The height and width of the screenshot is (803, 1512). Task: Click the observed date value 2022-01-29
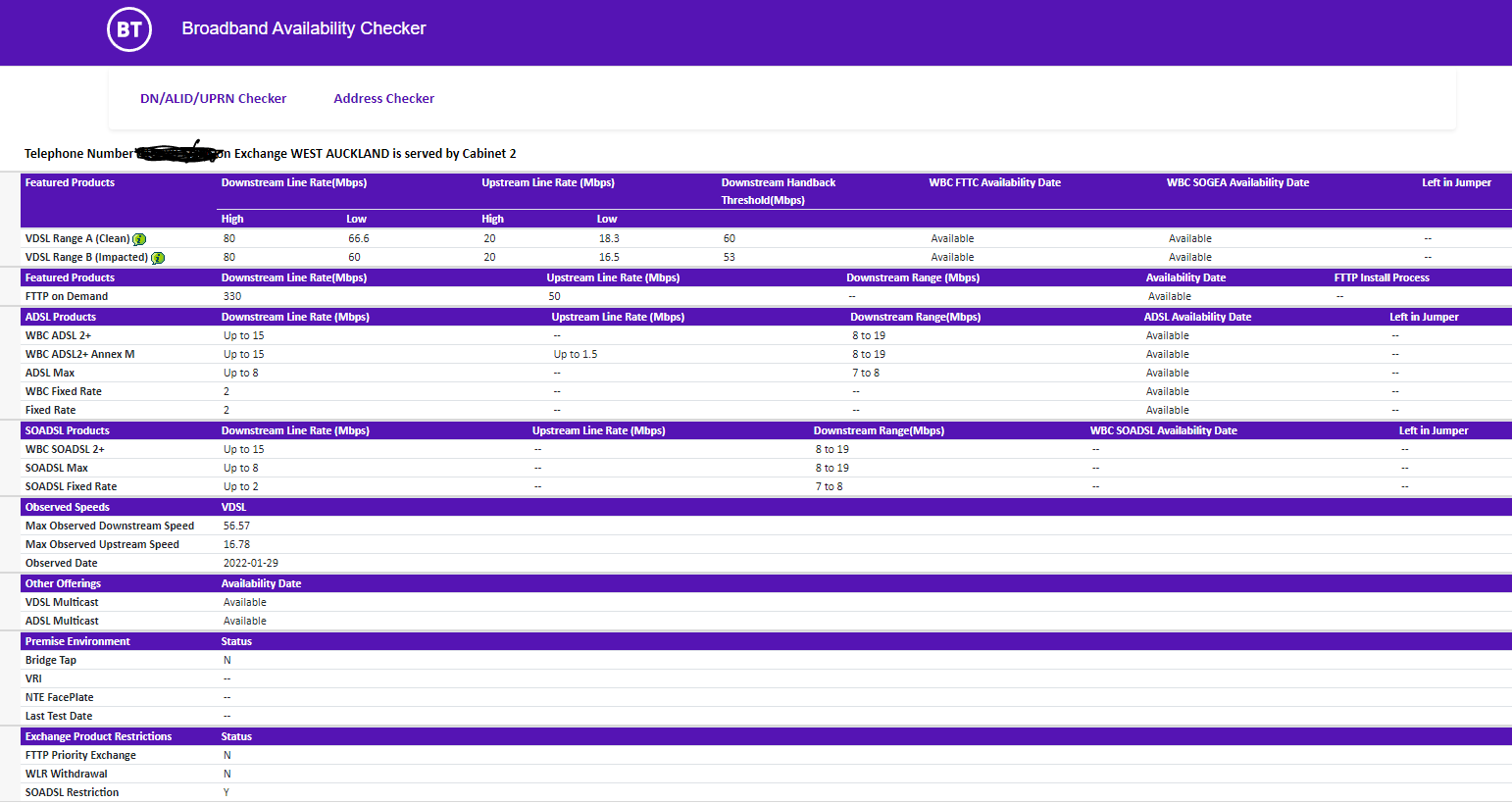[x=250, y=563]
